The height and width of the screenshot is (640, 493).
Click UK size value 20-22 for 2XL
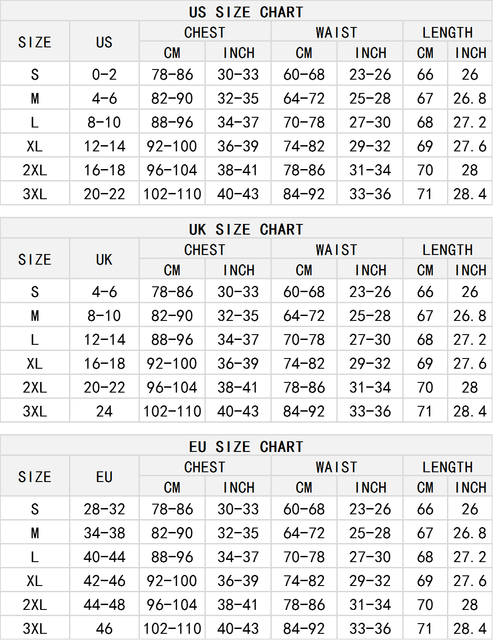104,387
